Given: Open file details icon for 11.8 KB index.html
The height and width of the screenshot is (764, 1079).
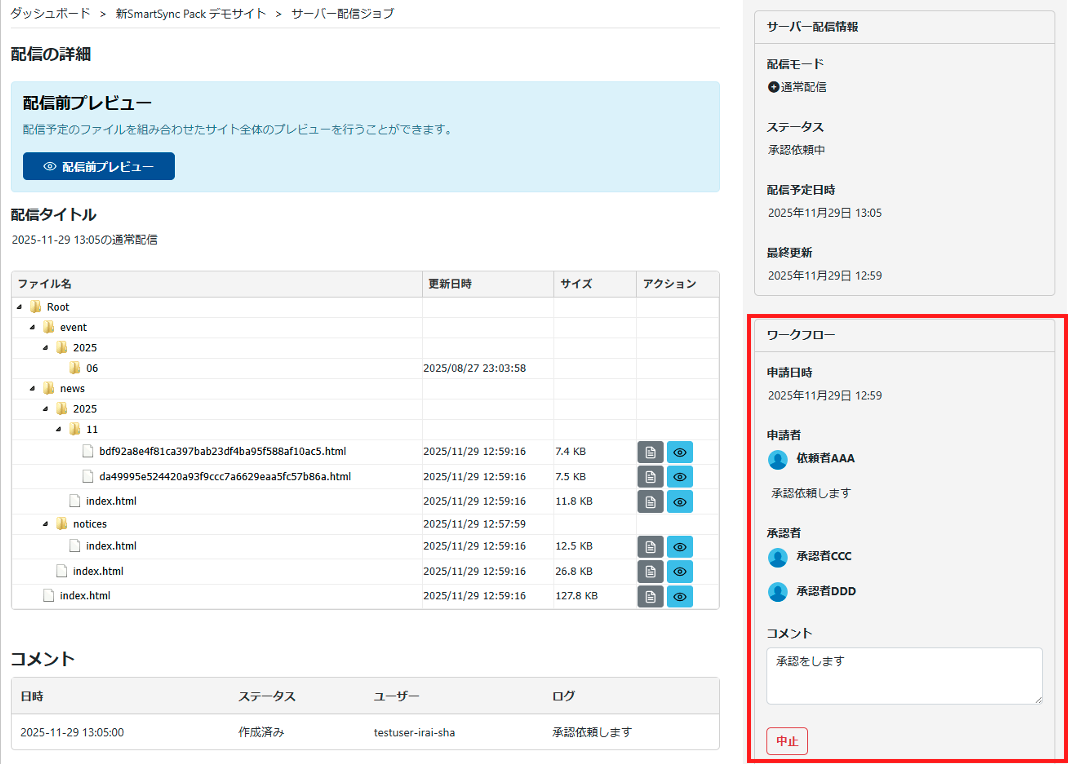Looking at the screenshot, I should pyautogui.click(x=650, y=501).
